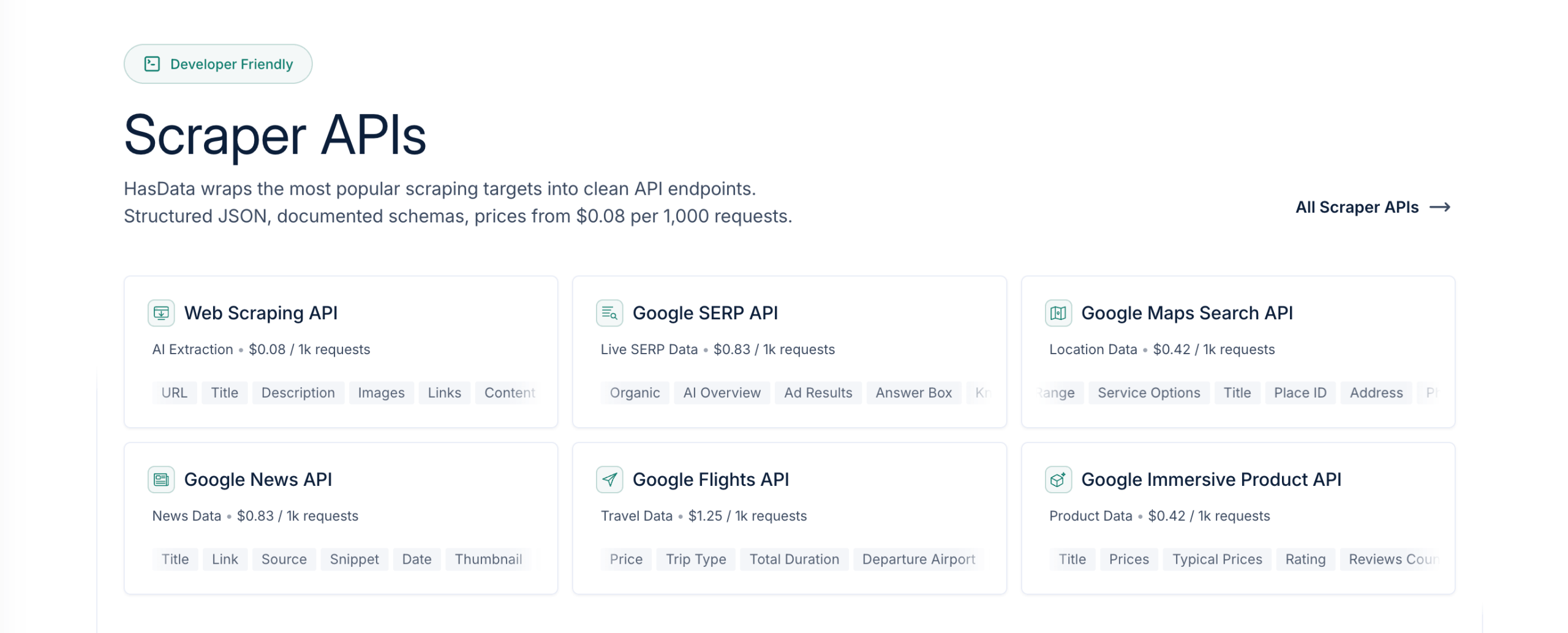This screenshot has width=1568, height=633.
Task: Click the Trip Type tag
Action: [696, 559]
